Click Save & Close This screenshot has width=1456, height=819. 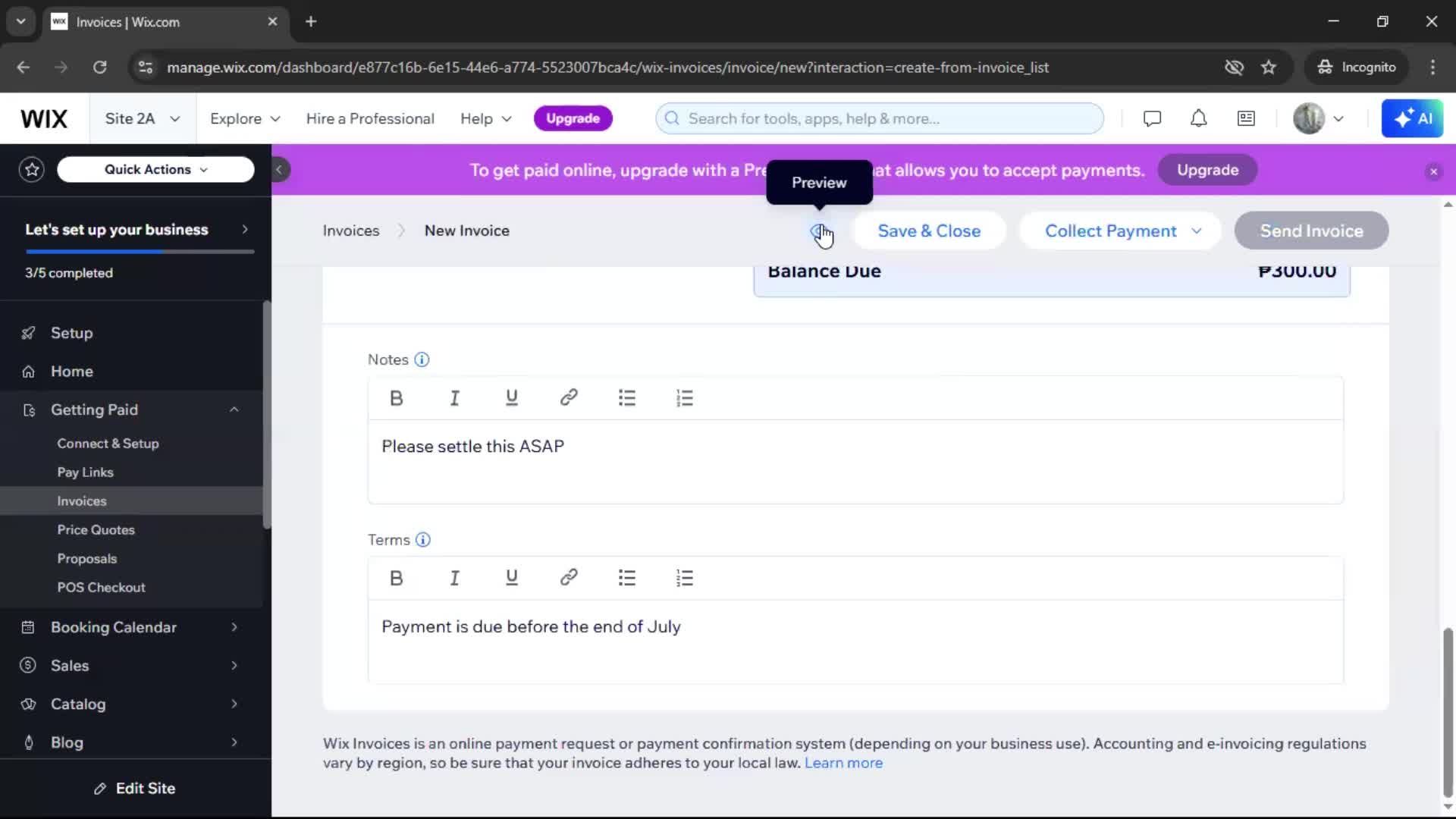coord(929,231)
